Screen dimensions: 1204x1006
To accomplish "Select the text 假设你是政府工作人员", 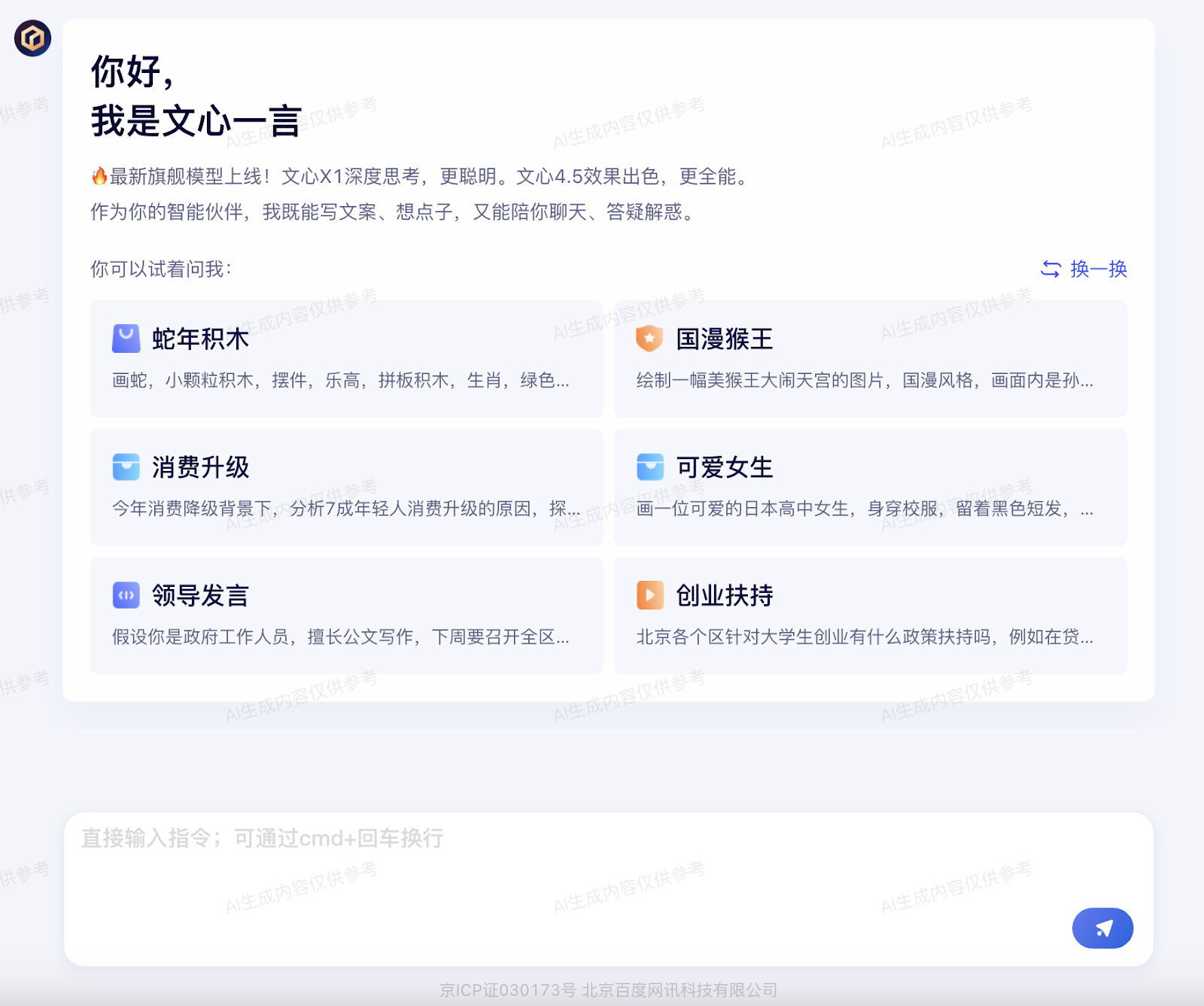I will point(201,637).
